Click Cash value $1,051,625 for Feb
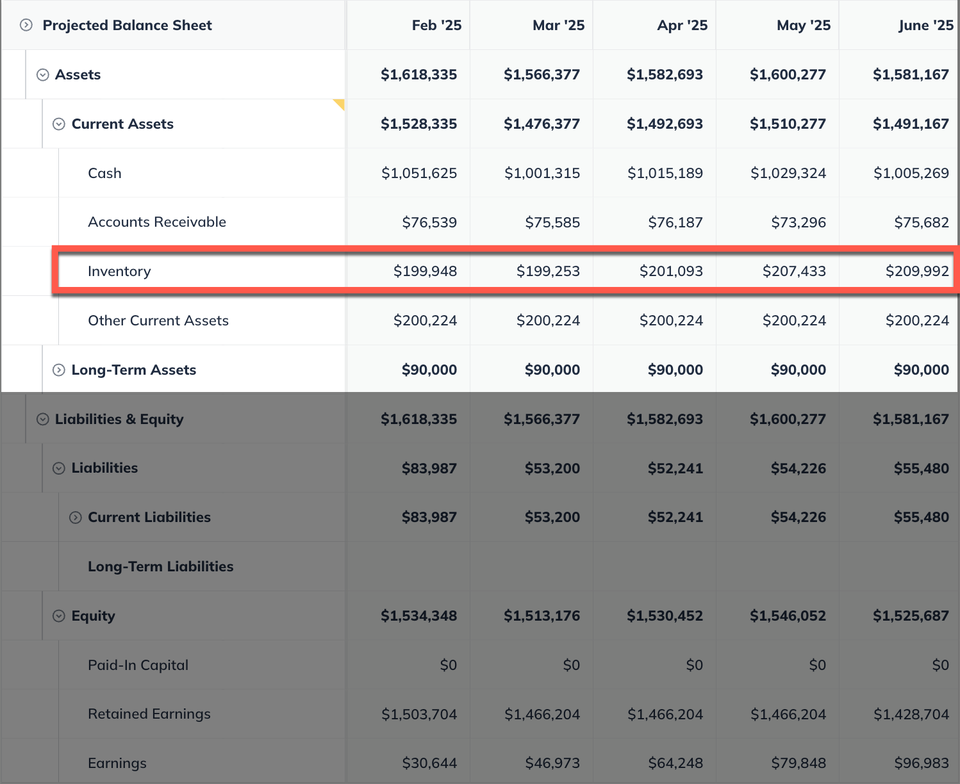Viewport: 960px width, 784px height. tap(419, 173)
